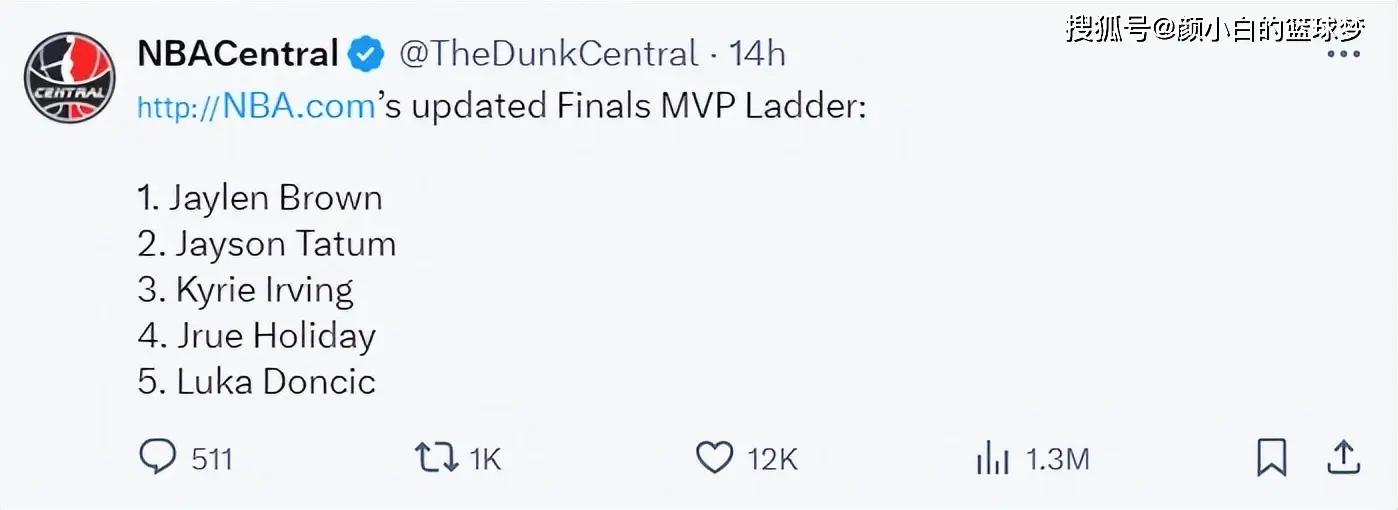Viewport: 1398px width, 510px height.
Task: Click the 1K reposts count
Action: [x=485, y=459]
